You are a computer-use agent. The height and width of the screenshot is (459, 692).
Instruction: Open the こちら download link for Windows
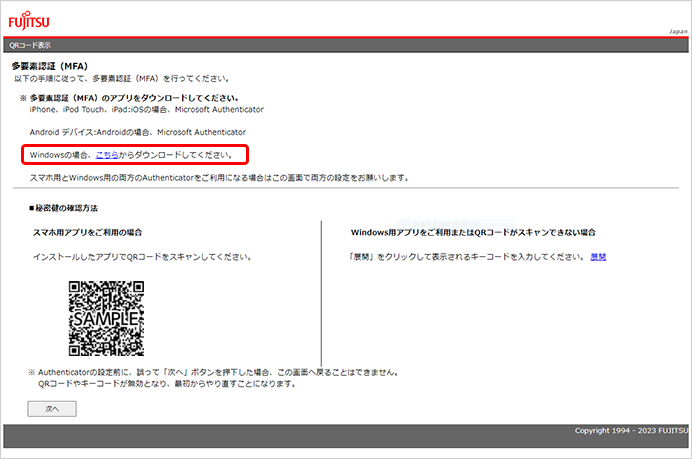(107, 155)
